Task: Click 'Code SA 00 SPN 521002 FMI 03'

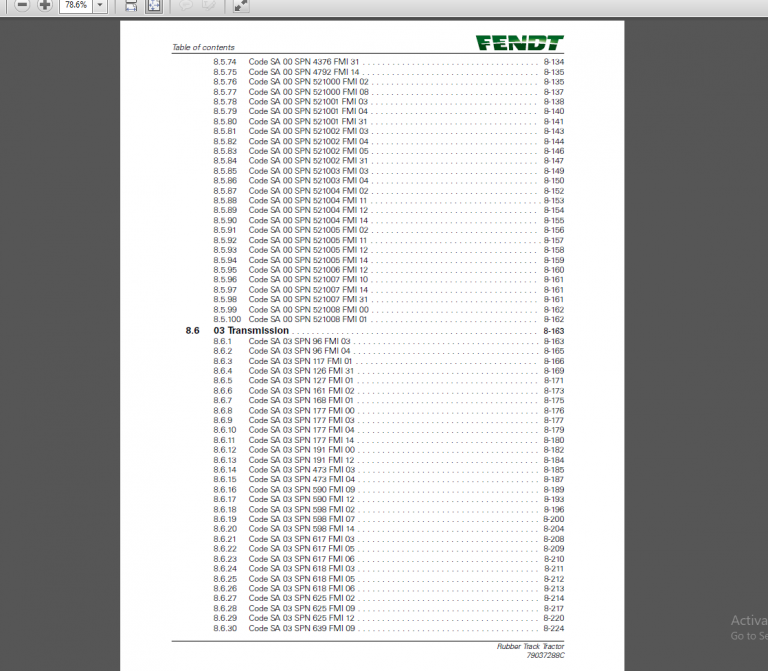Action: (308, 131)
